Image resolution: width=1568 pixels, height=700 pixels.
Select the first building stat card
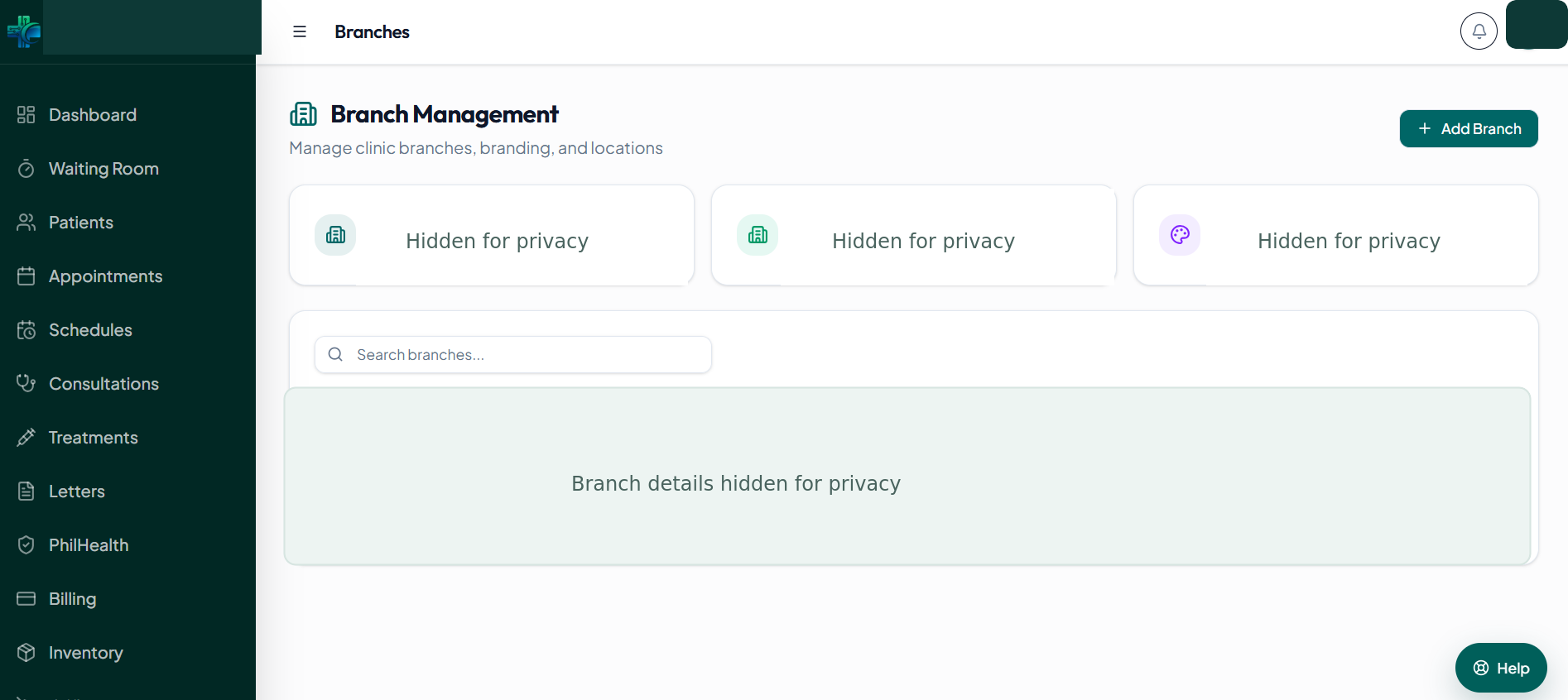click(x=492, y=236)
